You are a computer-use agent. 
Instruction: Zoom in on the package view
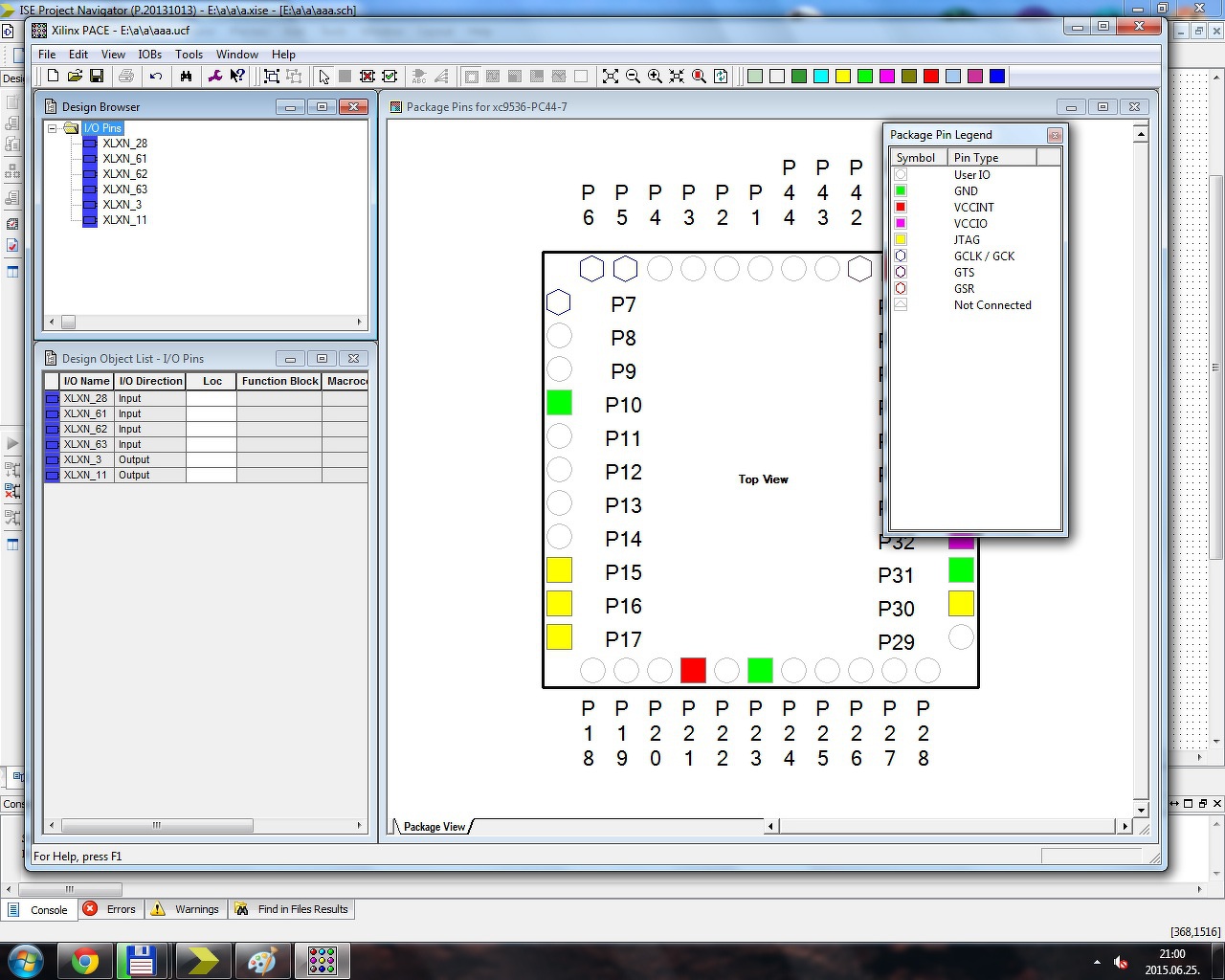click(655, 77)
